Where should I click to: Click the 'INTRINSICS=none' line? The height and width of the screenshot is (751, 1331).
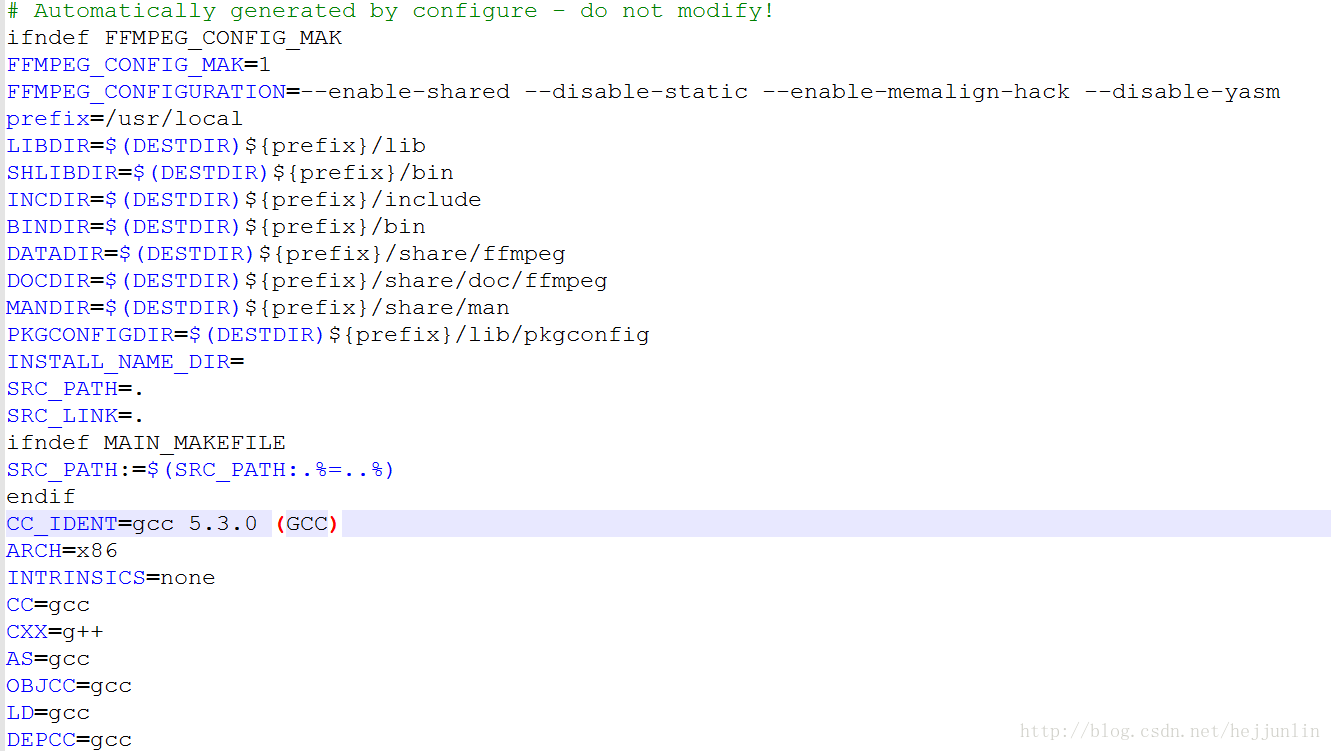tap(111, 578)
